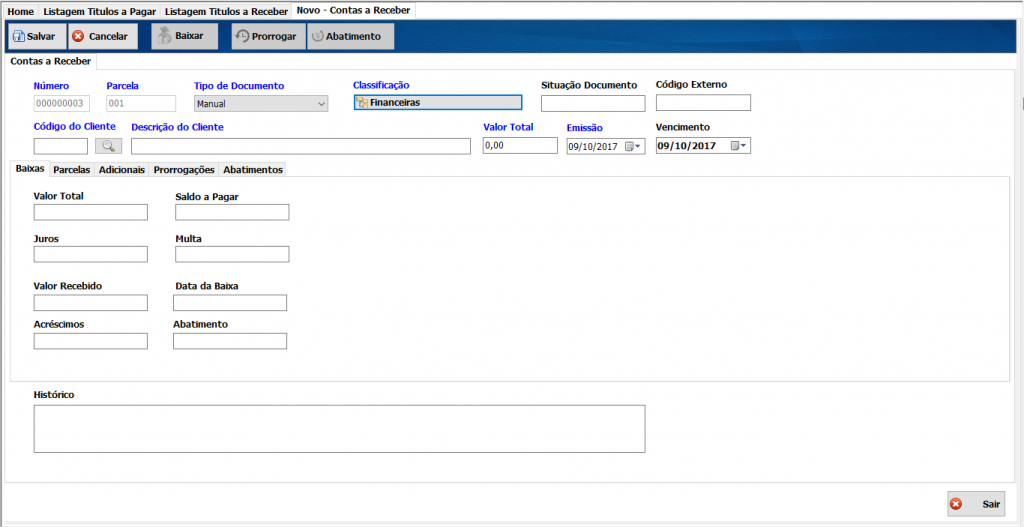This screenshot has height=527, width=1024.
Task: Open the Adicionais tab
Action: (x=121, y=170)
